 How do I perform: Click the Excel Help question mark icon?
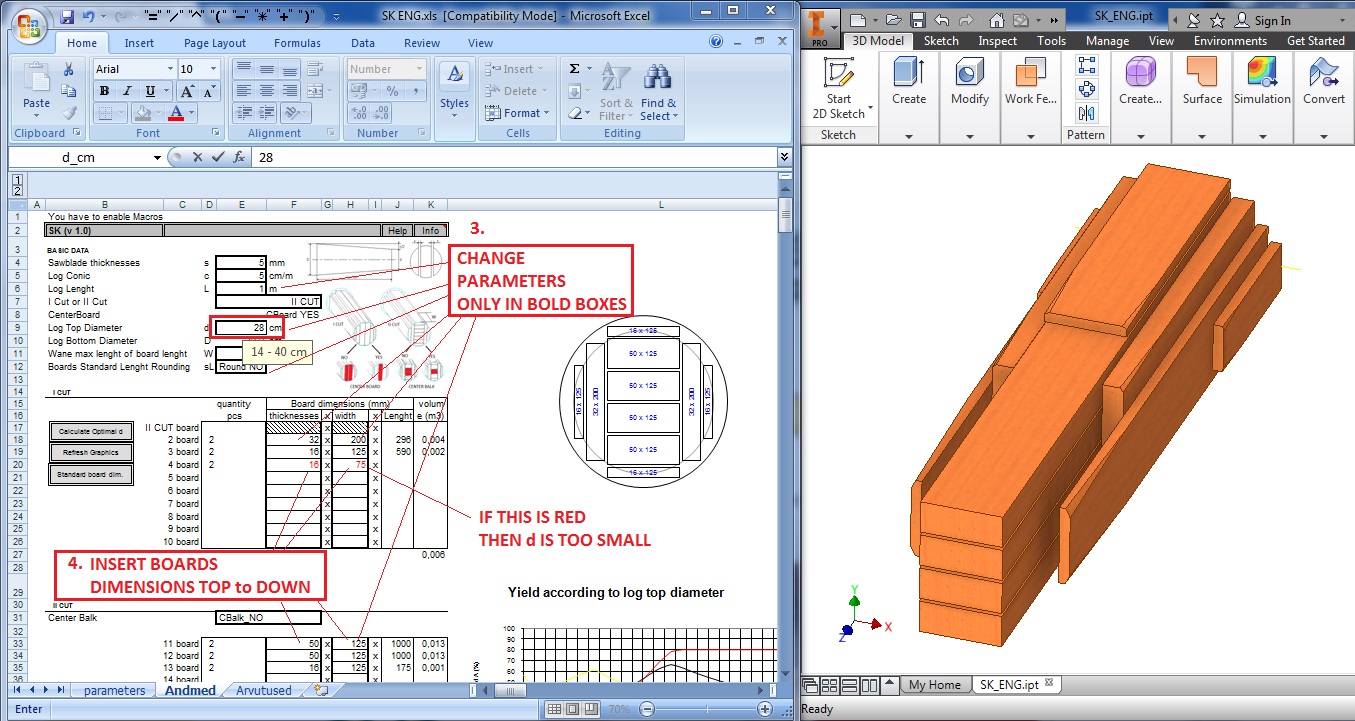pyautogui.click(x=716, y=42)
